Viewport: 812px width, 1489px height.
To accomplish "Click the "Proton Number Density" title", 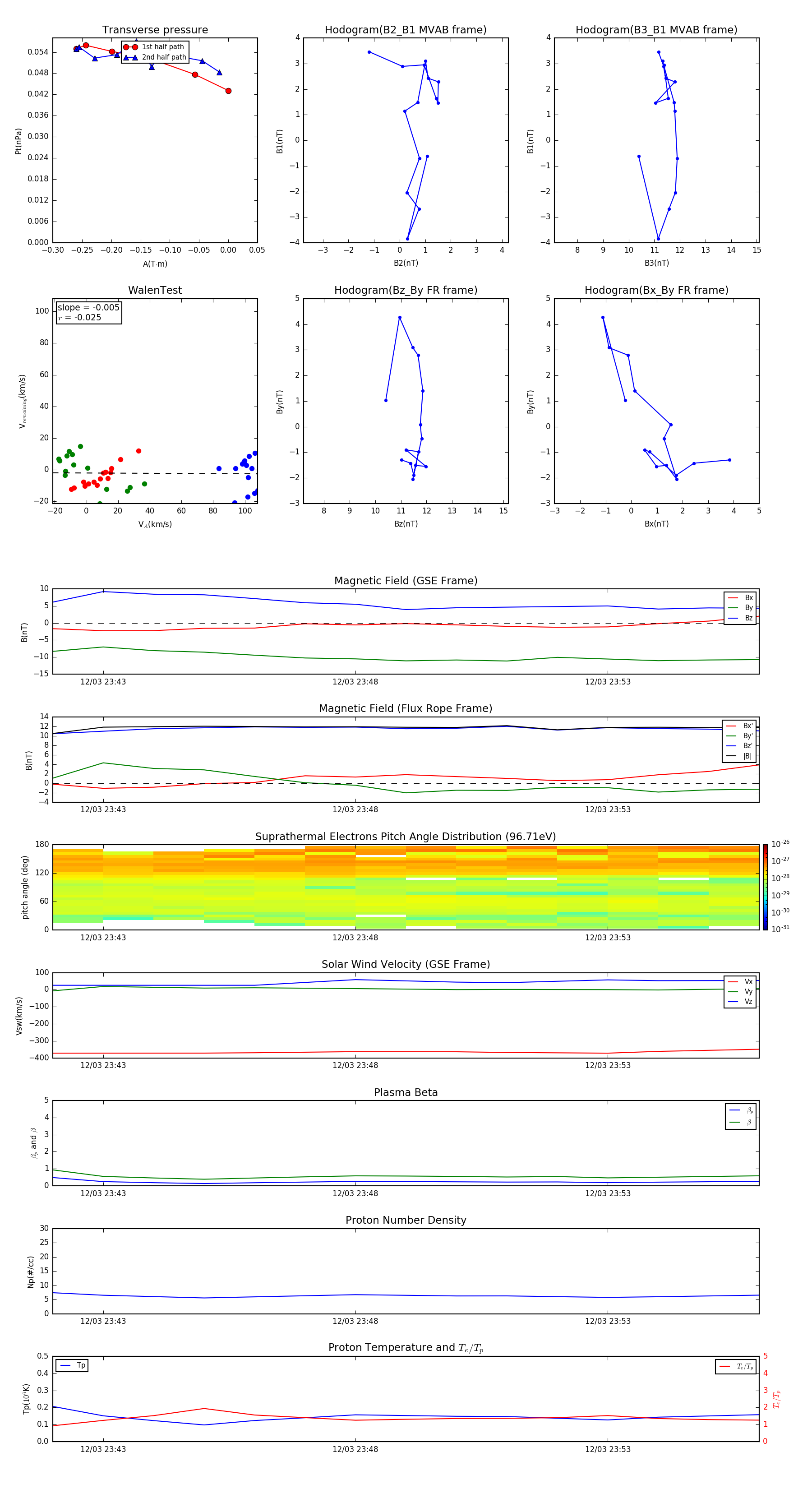I will tap(406, 1220).
